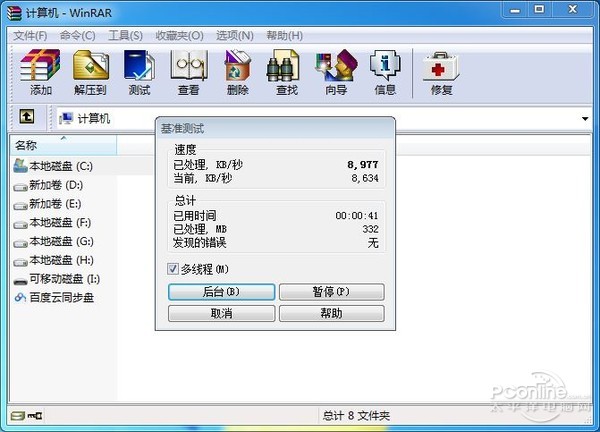Open the 选项(N) menu
Viewport: 600px width, 432px height.
235,36
